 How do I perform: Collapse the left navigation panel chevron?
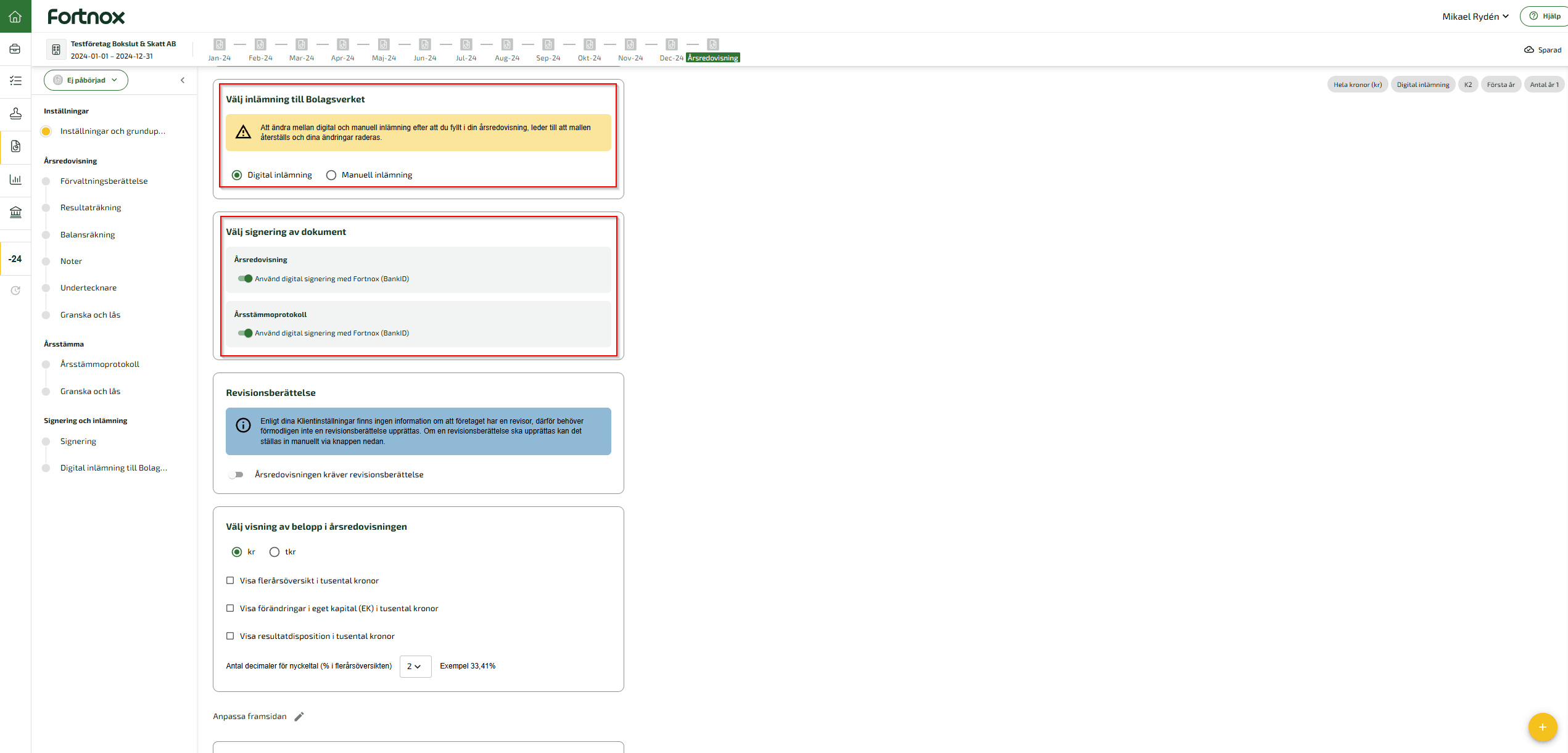coord(183,80)
